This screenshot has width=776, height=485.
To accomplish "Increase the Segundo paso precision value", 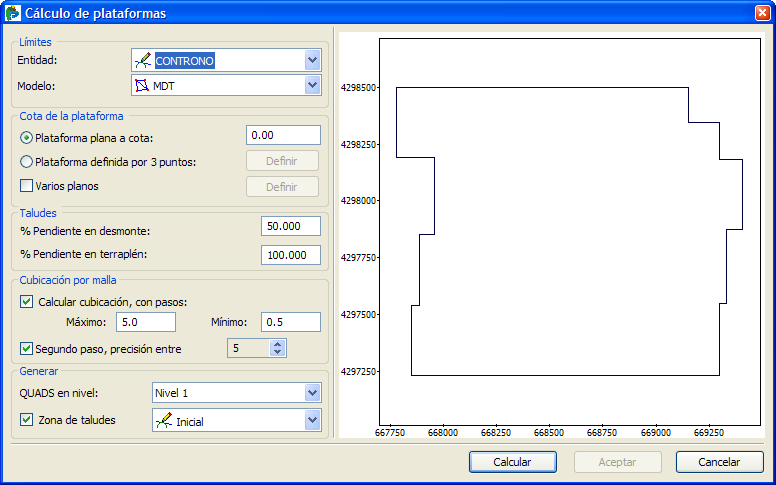I will click(x=278, y=343).
